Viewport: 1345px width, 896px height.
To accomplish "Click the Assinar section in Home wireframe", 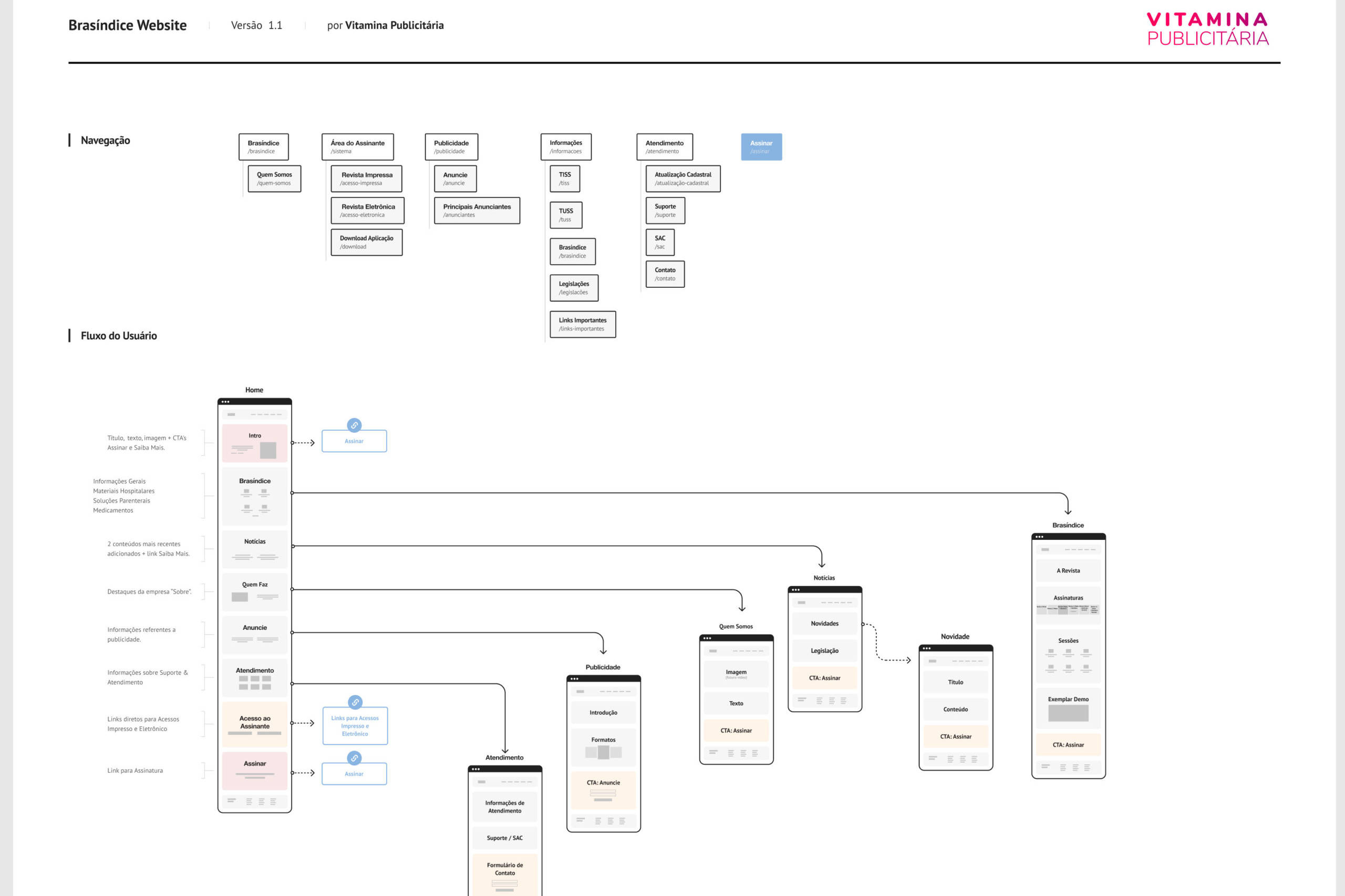I will coord(255,771).
